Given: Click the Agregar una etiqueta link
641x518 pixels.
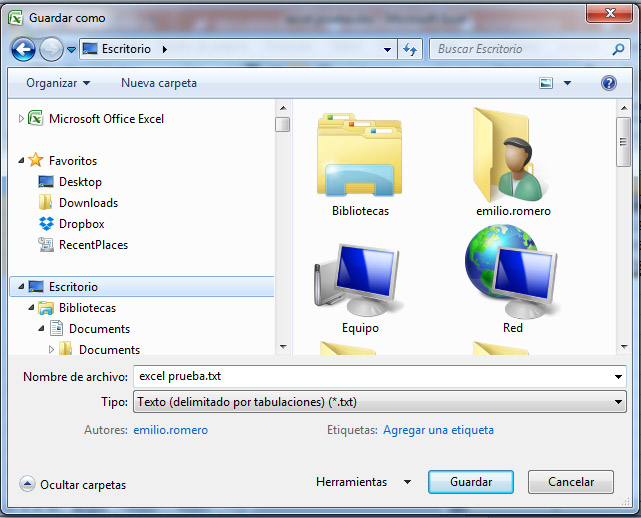Looking at the screenshot, I should [438, 430].
